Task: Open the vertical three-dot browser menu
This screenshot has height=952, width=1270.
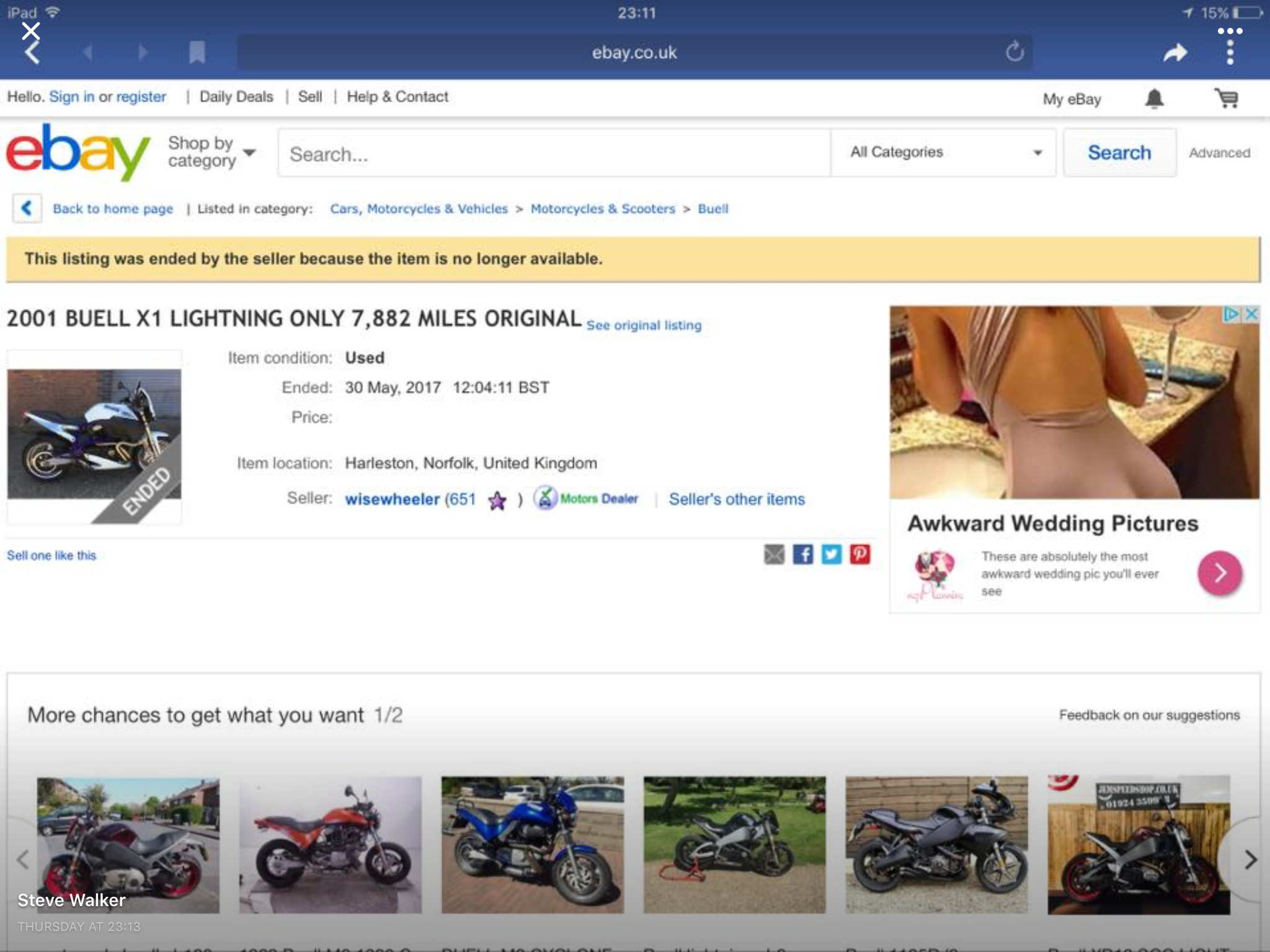Action: (1230, 52)
